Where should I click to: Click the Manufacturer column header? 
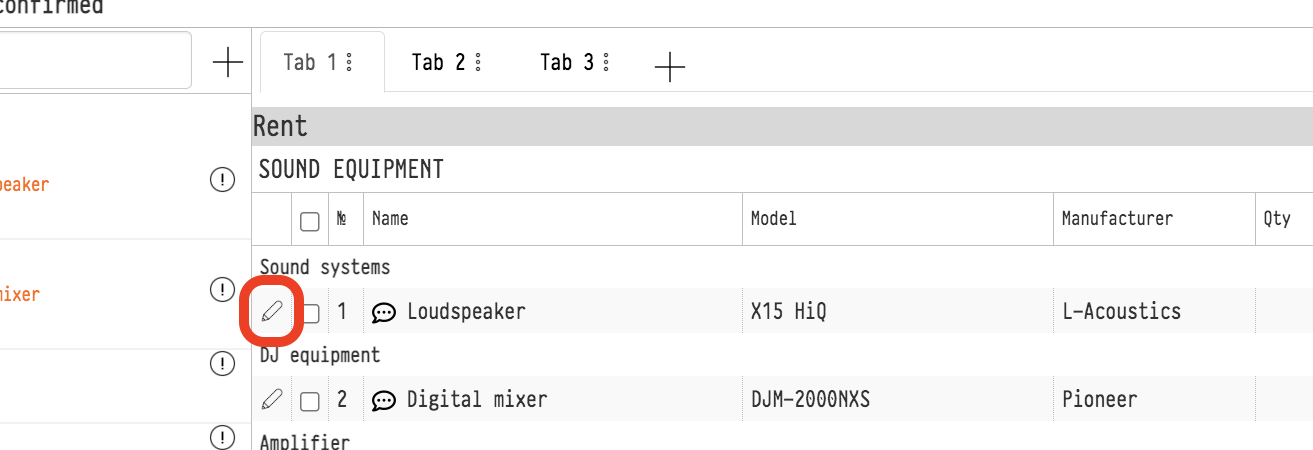pyautogui.click(x=1116, y=219)
